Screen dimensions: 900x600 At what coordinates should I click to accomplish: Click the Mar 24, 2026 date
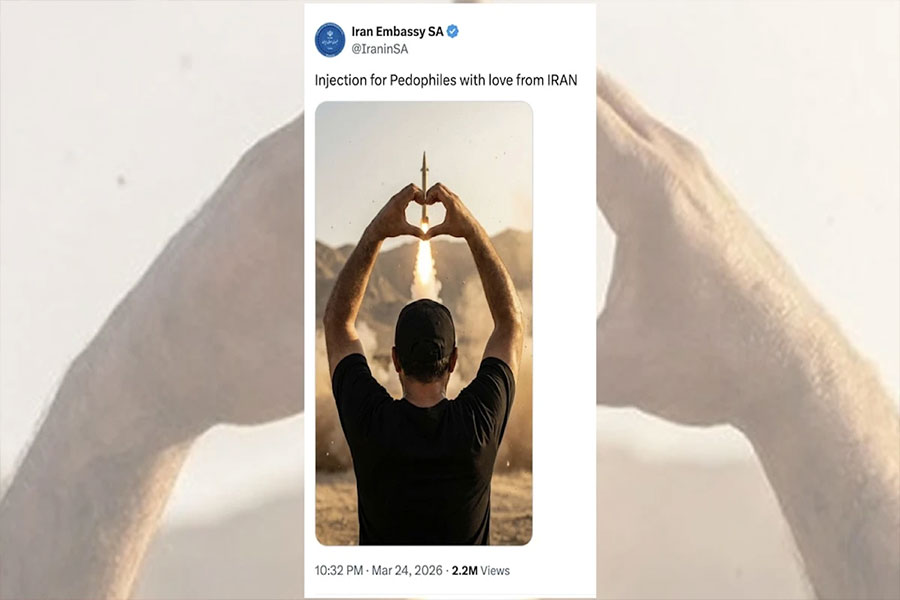click(x=407, y=570)
